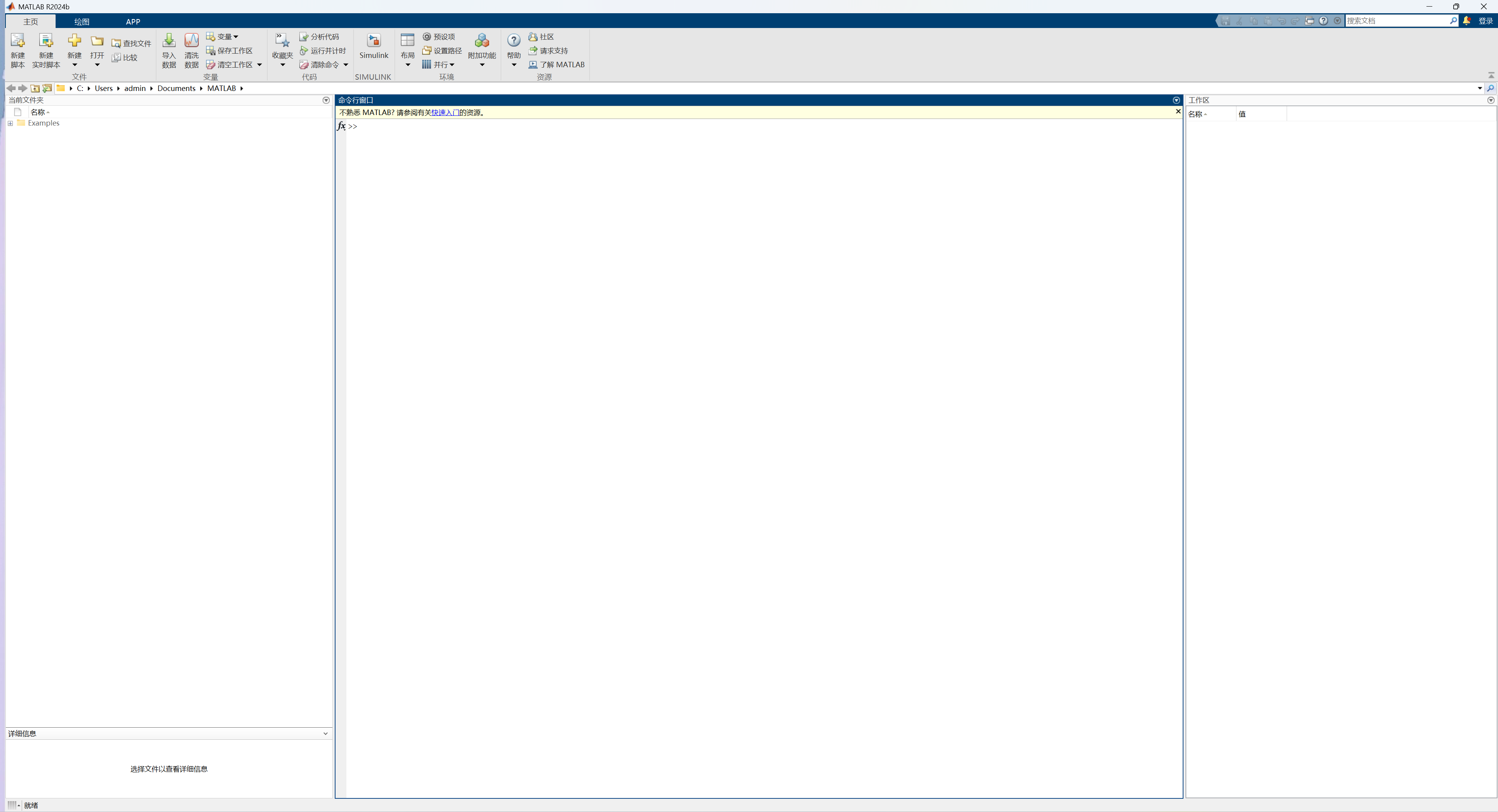
Task: Open Command Window panel actions menu
Action: click(x=1176, y=101)
